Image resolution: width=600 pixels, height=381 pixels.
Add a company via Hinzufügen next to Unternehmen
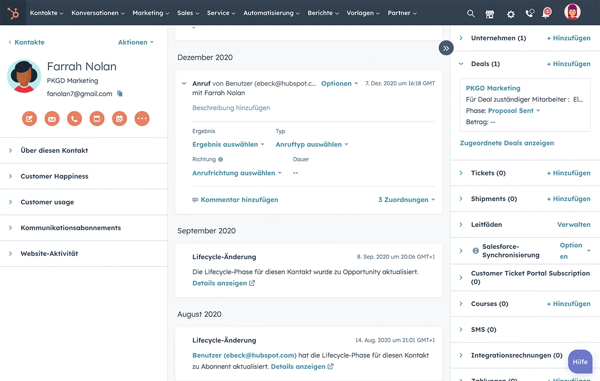coord(568,38)
